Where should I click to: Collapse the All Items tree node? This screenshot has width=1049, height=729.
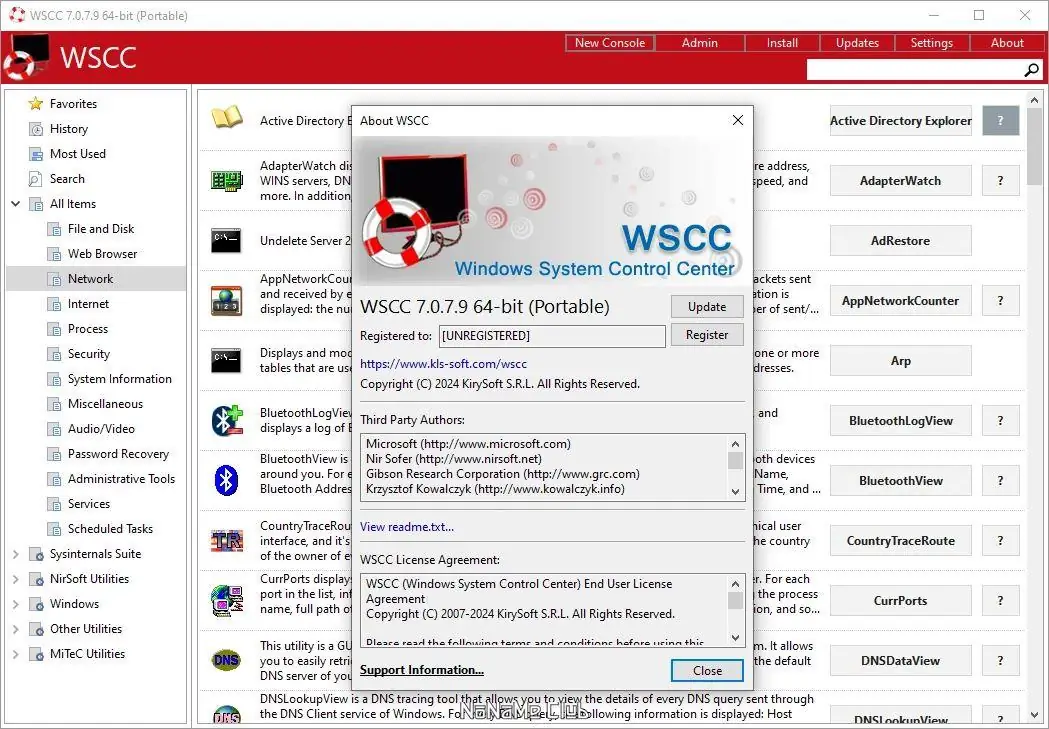click(x=16, y=204)
